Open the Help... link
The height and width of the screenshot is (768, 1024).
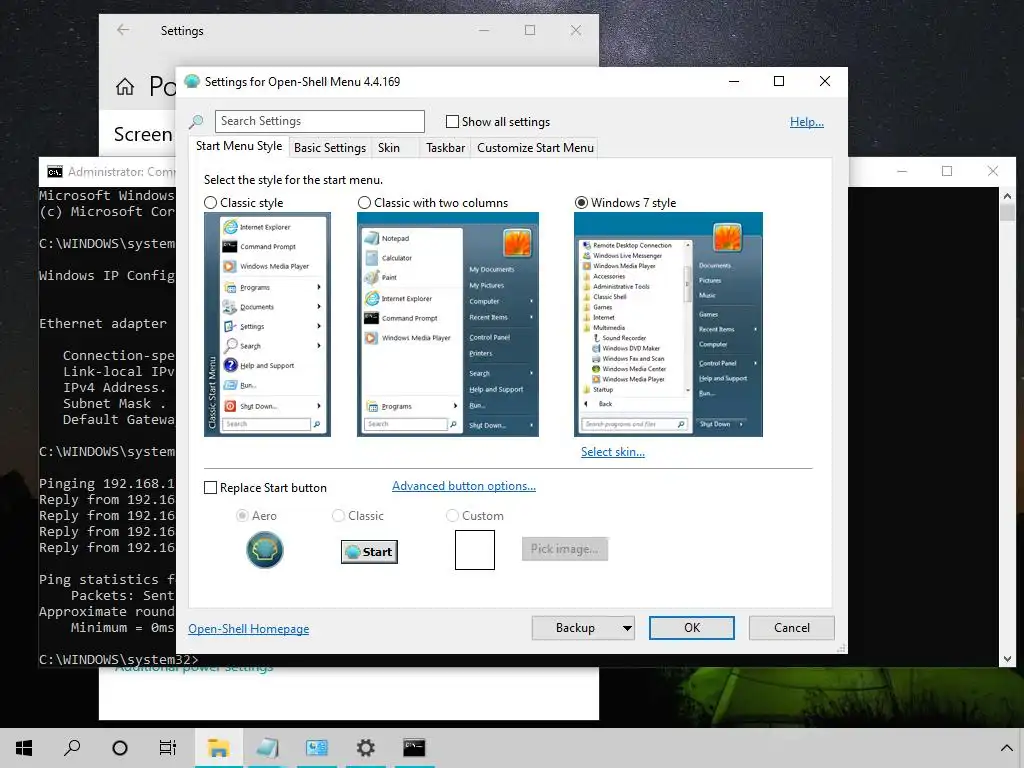tap(807, 122)
